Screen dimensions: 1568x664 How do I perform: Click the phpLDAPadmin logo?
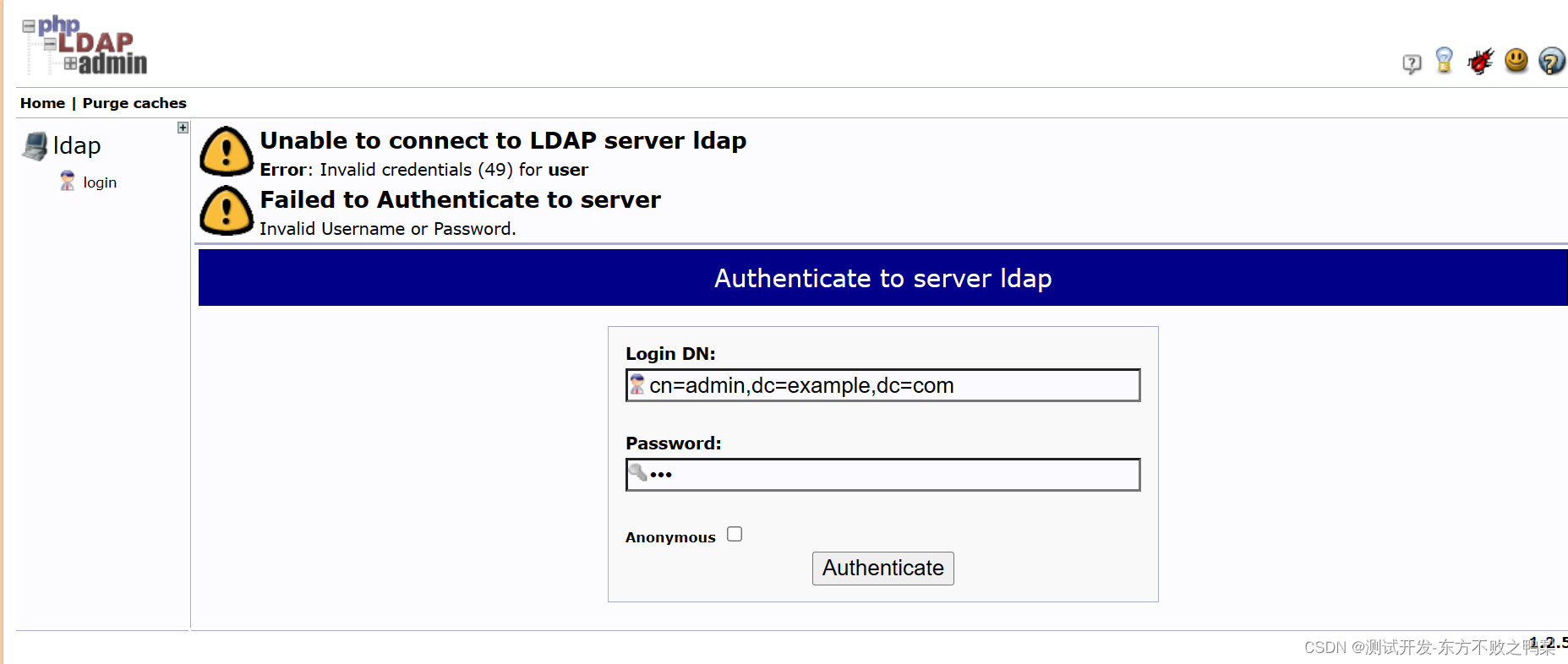85,46
